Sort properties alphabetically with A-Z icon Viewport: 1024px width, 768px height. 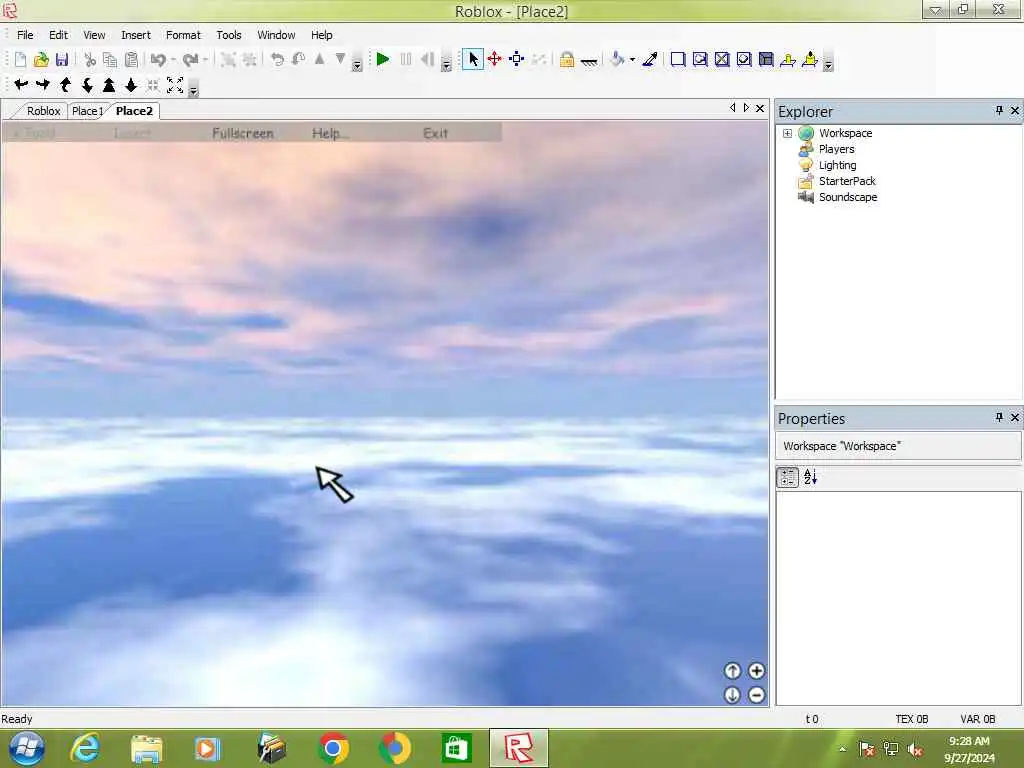(810, 477)
